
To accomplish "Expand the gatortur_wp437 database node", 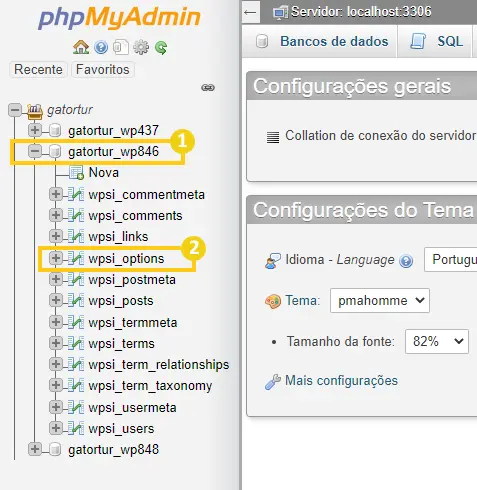I will [x=35, y=130].
